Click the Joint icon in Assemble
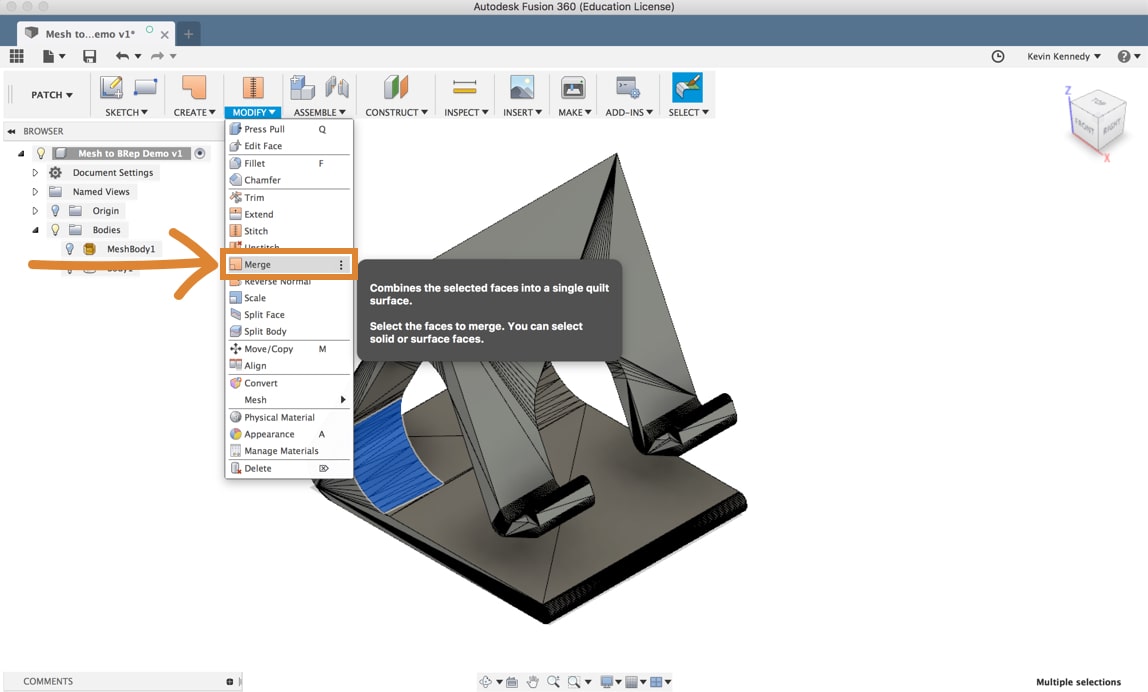 (x=337, y=87)
